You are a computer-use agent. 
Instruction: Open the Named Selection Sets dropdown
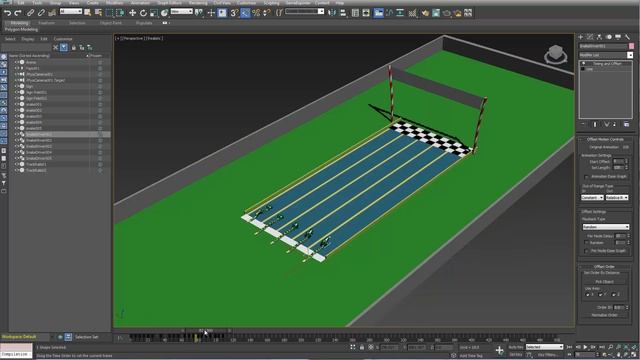pyautogui.click(x=304, y=12)
